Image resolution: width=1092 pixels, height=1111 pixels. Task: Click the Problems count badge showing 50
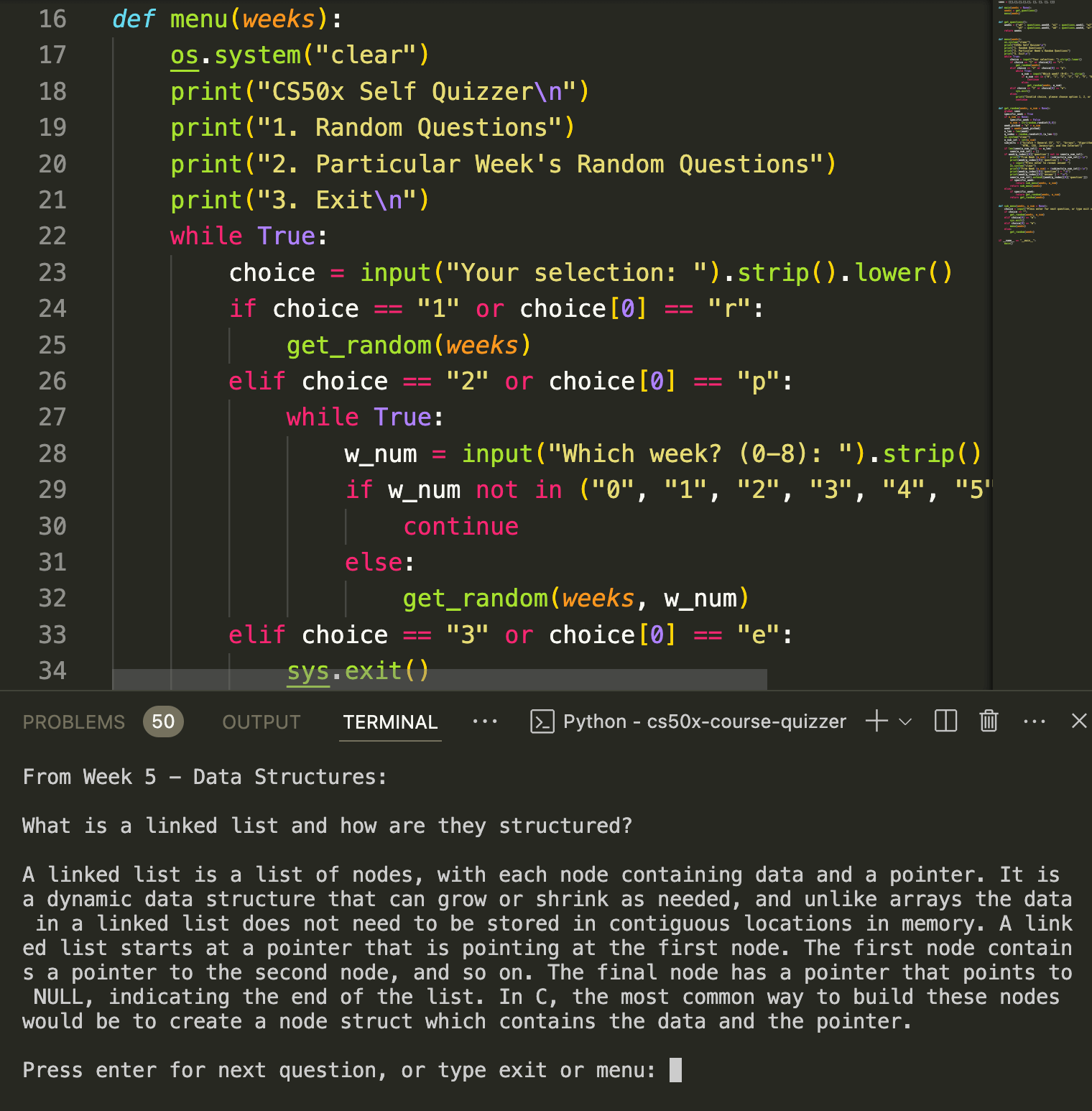pos(162,722)
